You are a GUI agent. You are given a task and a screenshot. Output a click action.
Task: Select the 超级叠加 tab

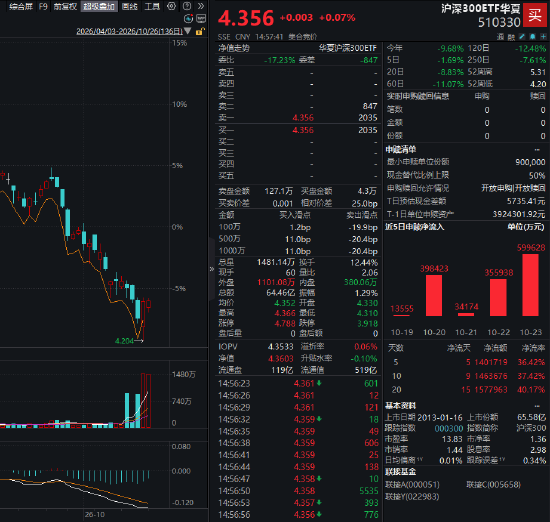point(99,6)
